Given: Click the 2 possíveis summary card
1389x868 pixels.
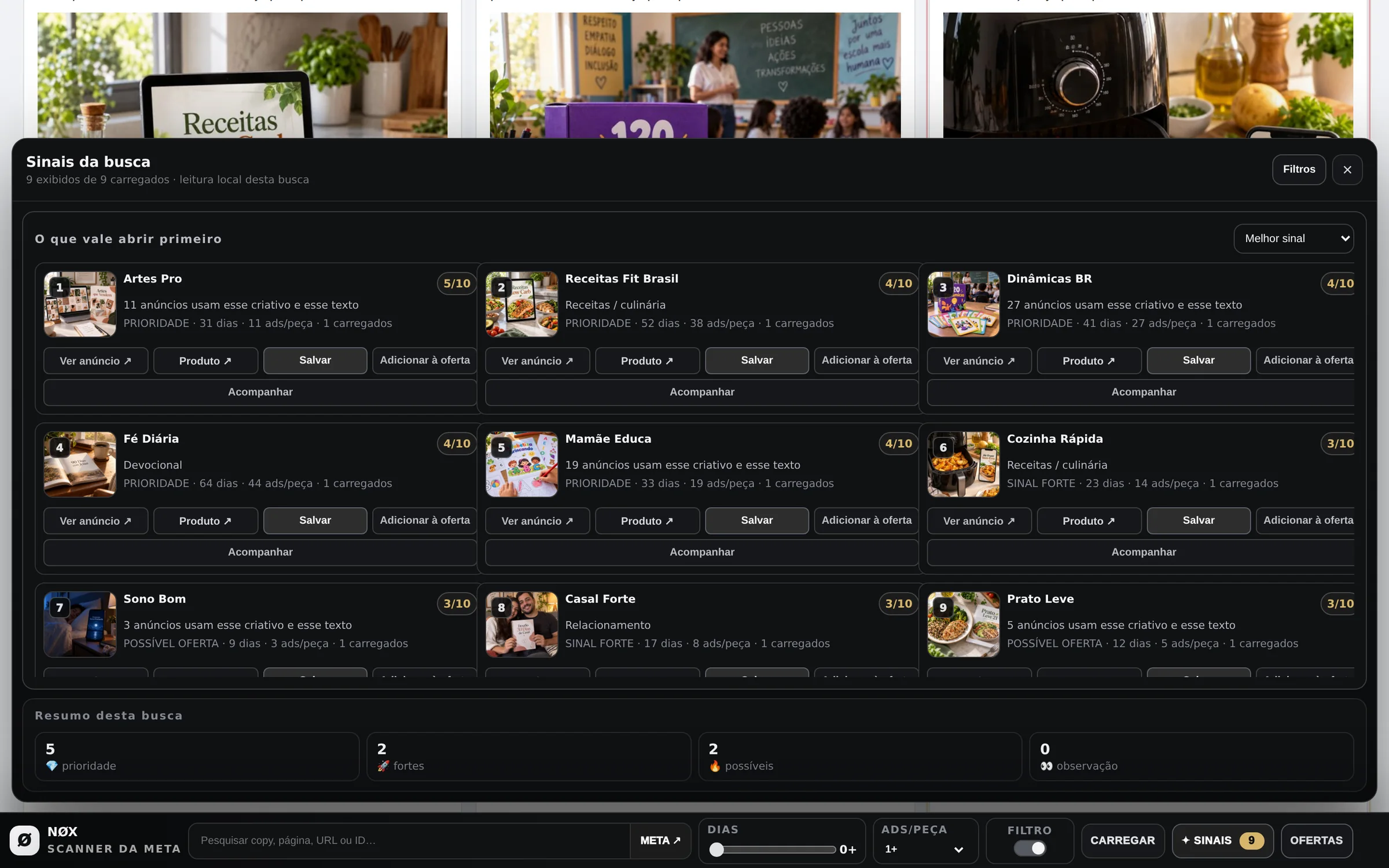Looking at the screenshot, I should point(860,757).
